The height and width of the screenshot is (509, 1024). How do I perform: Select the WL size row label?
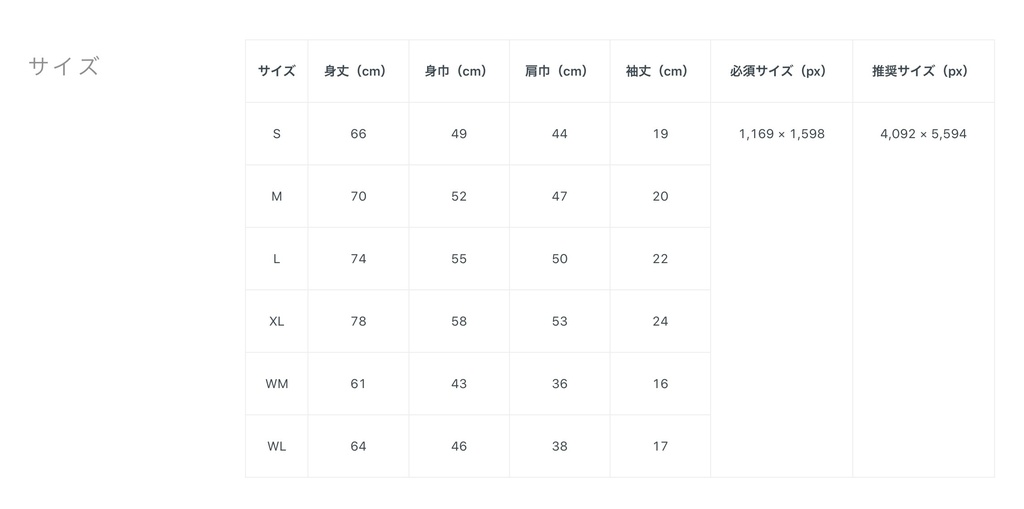pyautogui.click(x=277, y=447)
